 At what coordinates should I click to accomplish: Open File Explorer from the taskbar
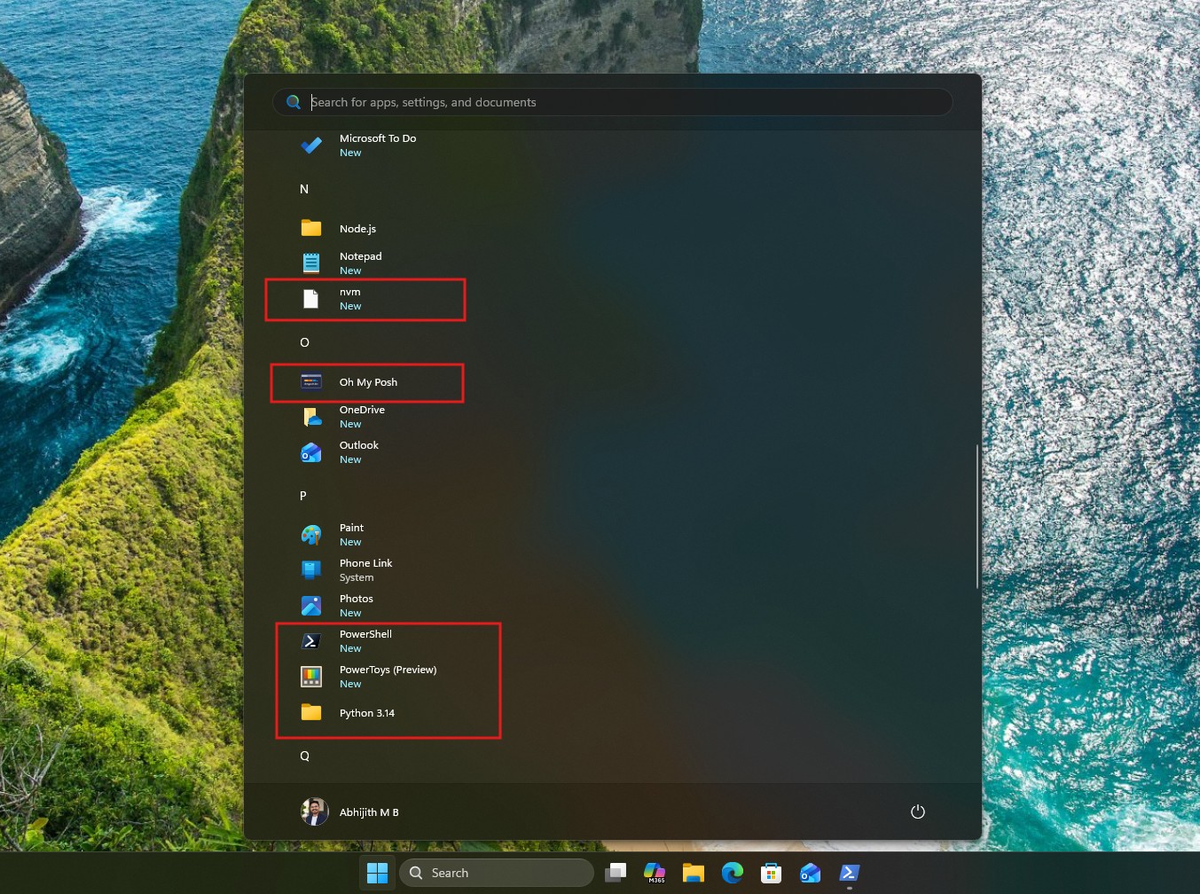pos(693,873)
